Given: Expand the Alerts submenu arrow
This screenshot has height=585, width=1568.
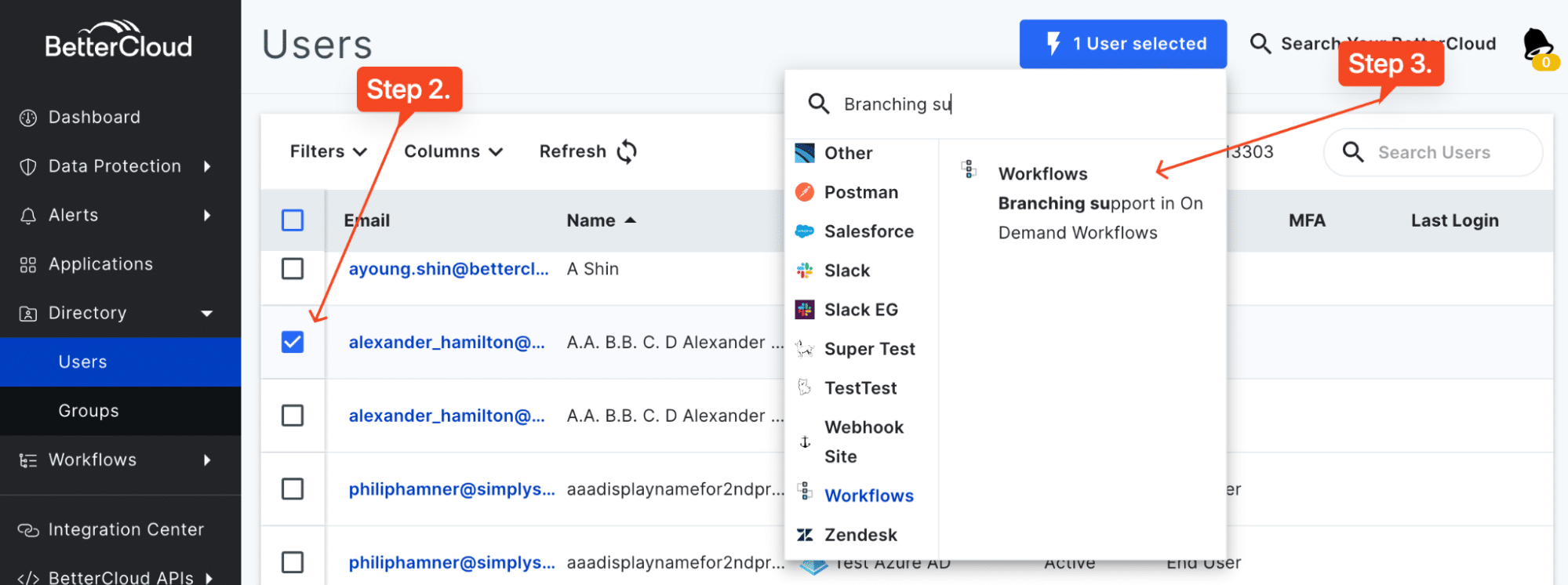Looking at the screenshot, I should 207,216.
